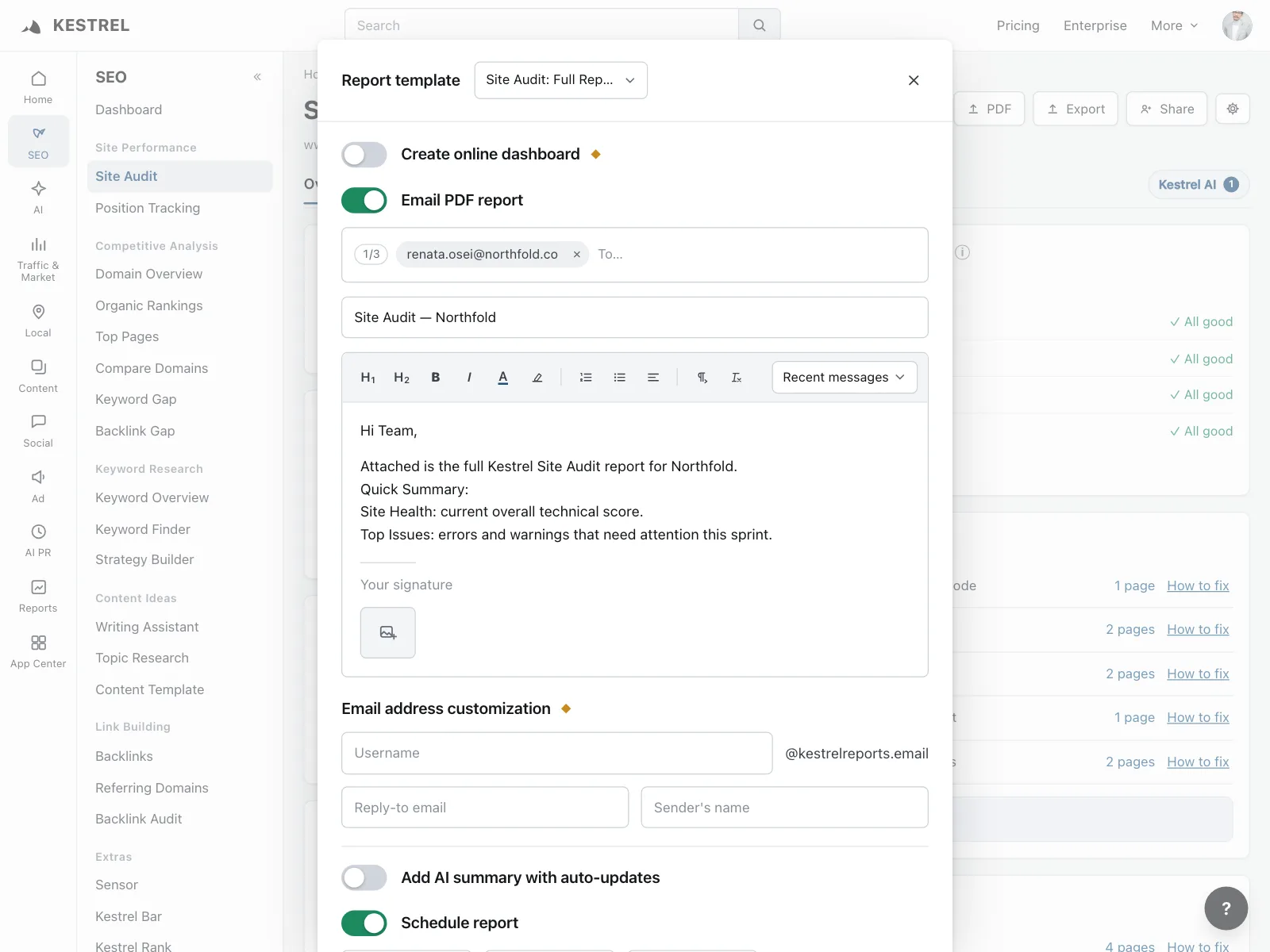Select Site Audit in sidebar
This screenshot has height=952, width=1270.
pos(179,176)
